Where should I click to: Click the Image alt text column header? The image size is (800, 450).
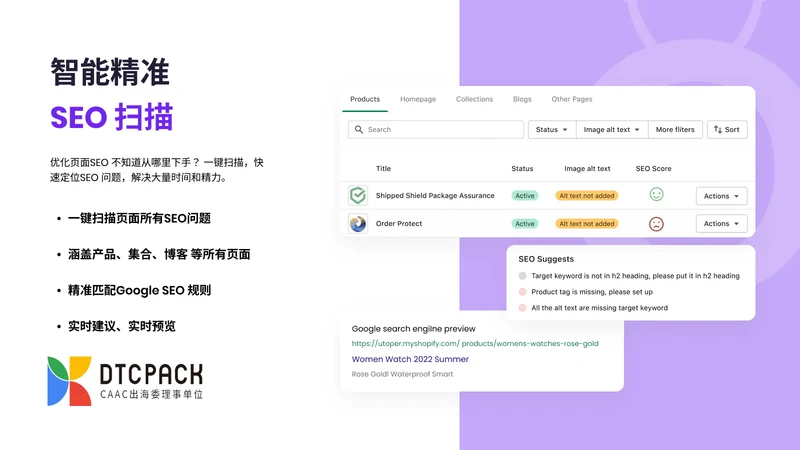point(587,168)
